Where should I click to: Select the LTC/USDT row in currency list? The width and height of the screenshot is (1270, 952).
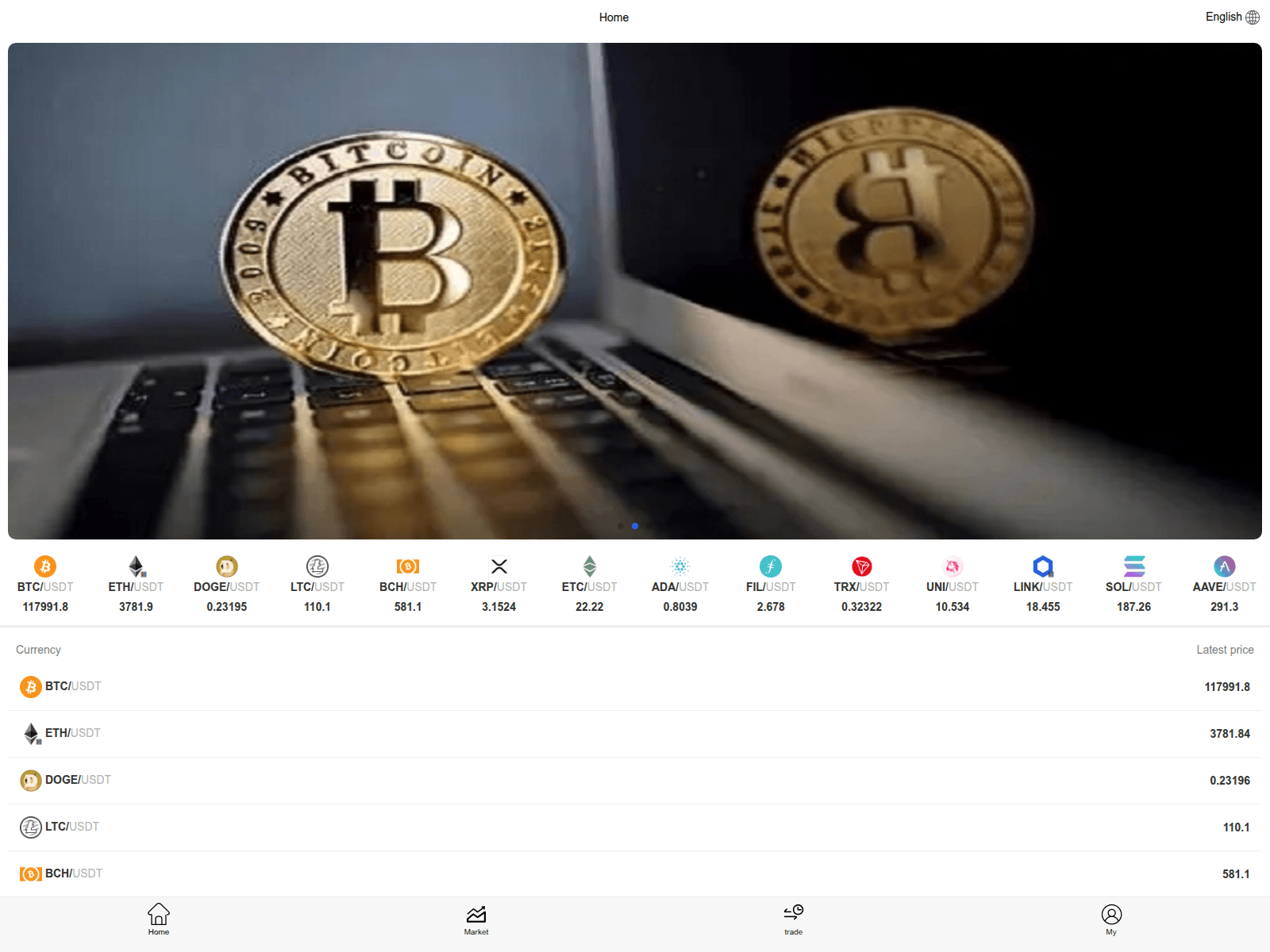click(x=635, y=827)
